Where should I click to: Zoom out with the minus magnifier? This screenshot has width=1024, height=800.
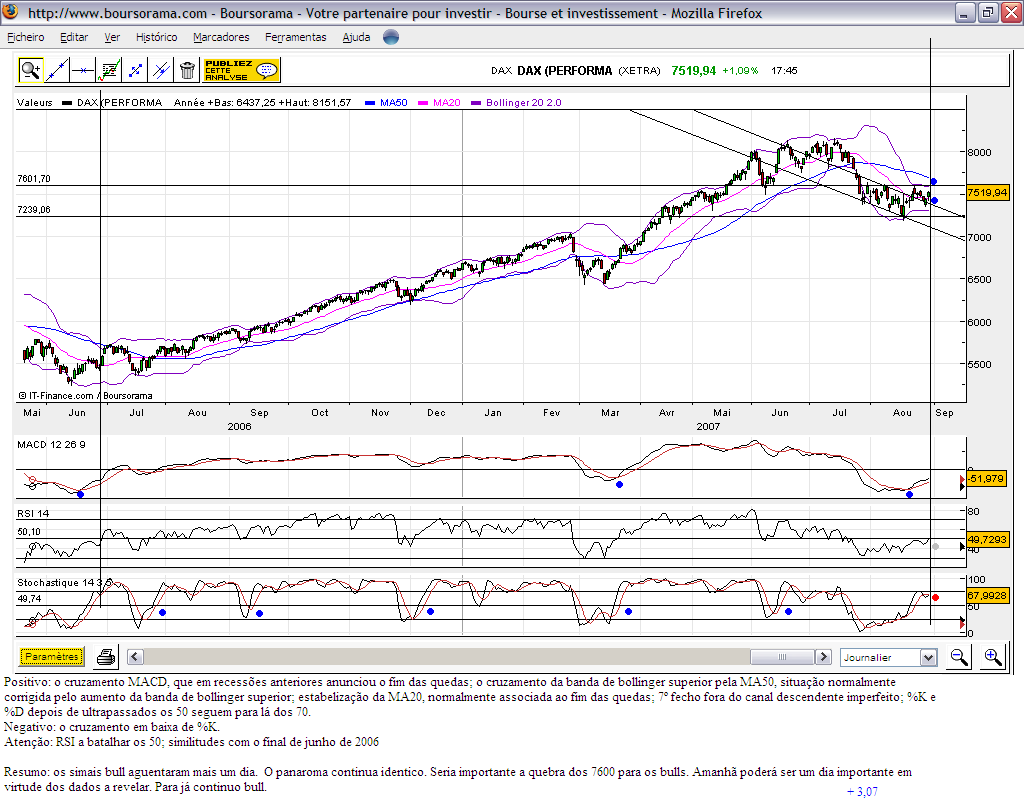pos(959,657)
